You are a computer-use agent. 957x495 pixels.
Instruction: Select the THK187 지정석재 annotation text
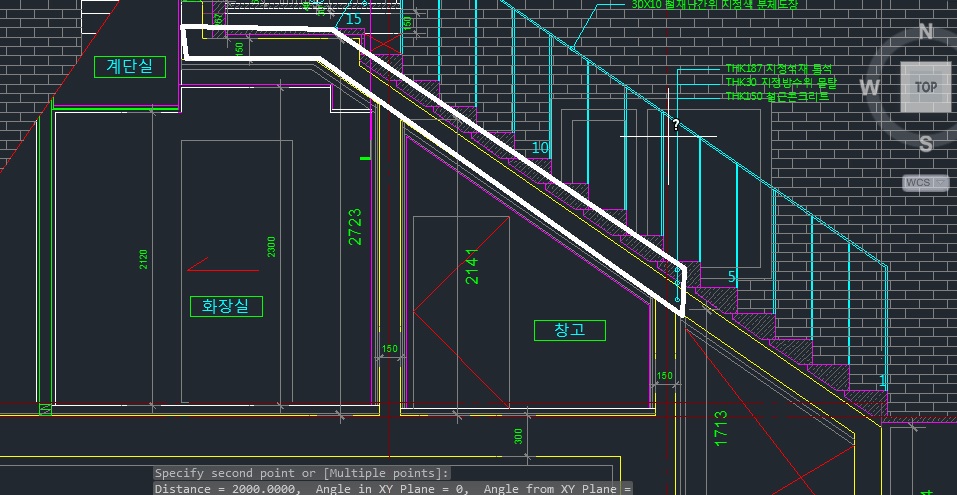pyautogui.click(x=777, y=70)
